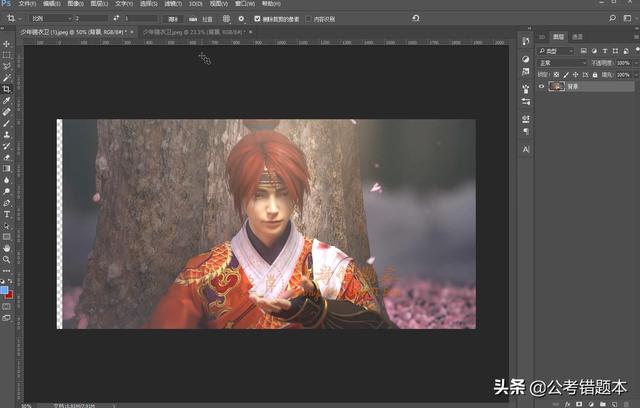Click the crop height ratio field
The image size is (640, 408).
(141, 19)
